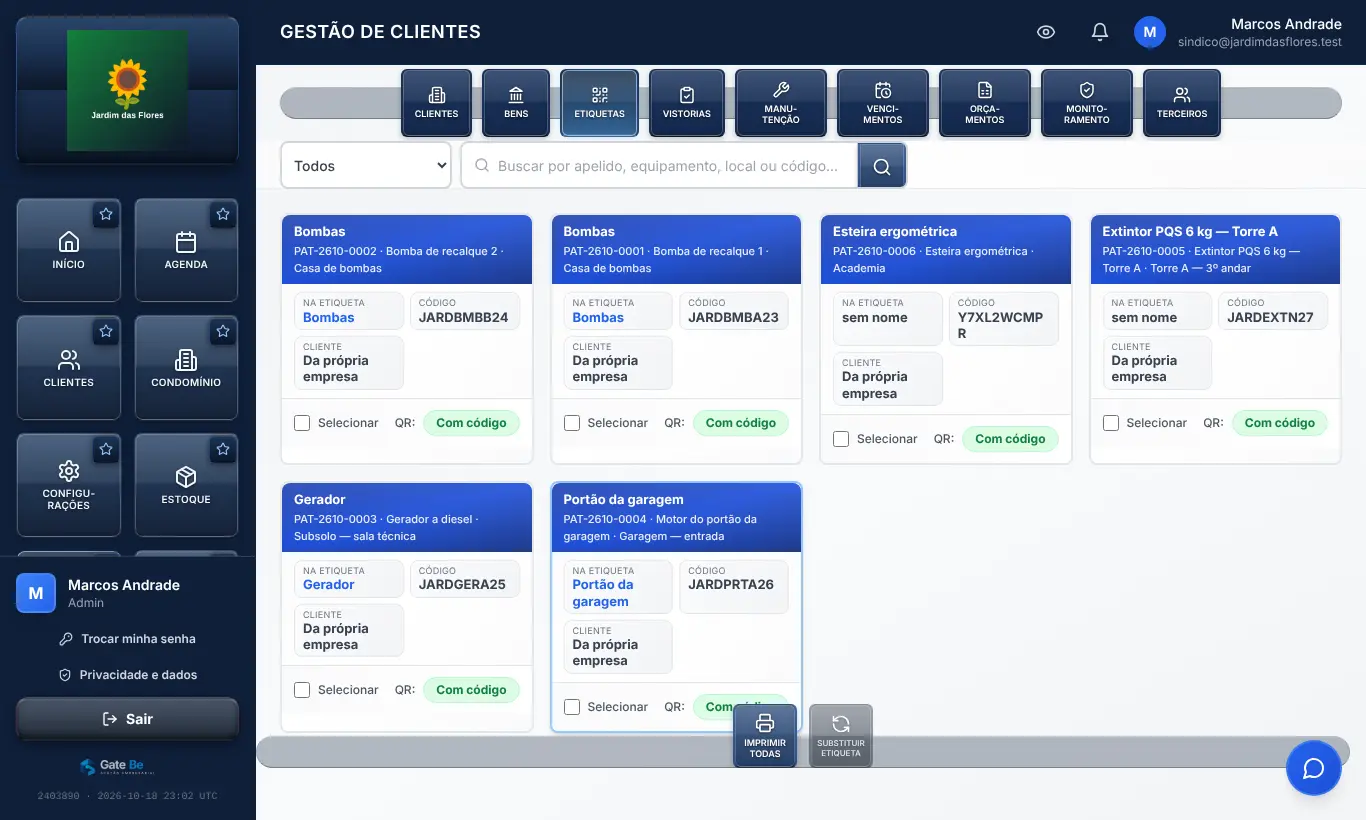1366x820 pixels.
Task: Open Agenda from the sidebar
Action: (x=186, y=250)
